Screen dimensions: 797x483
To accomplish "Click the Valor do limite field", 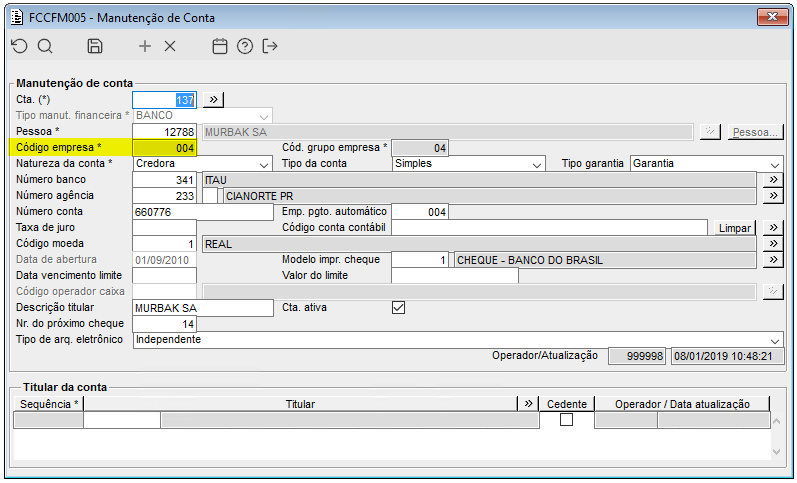I will point(455,276).
